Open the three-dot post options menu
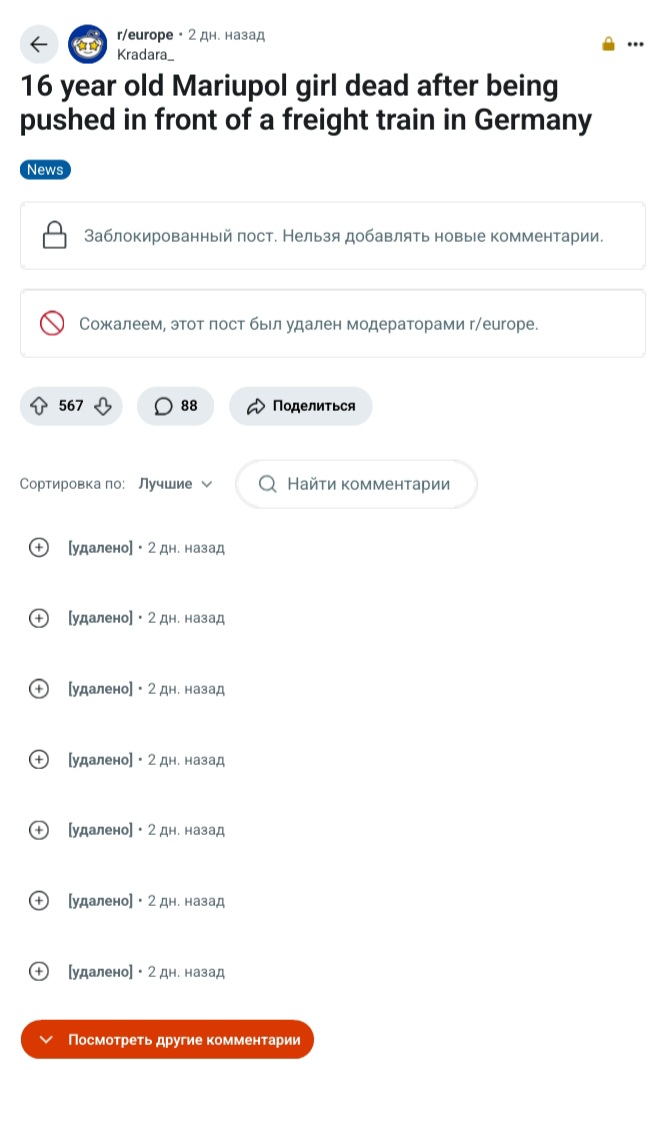 pyautogui.click(x=636, y=44)
